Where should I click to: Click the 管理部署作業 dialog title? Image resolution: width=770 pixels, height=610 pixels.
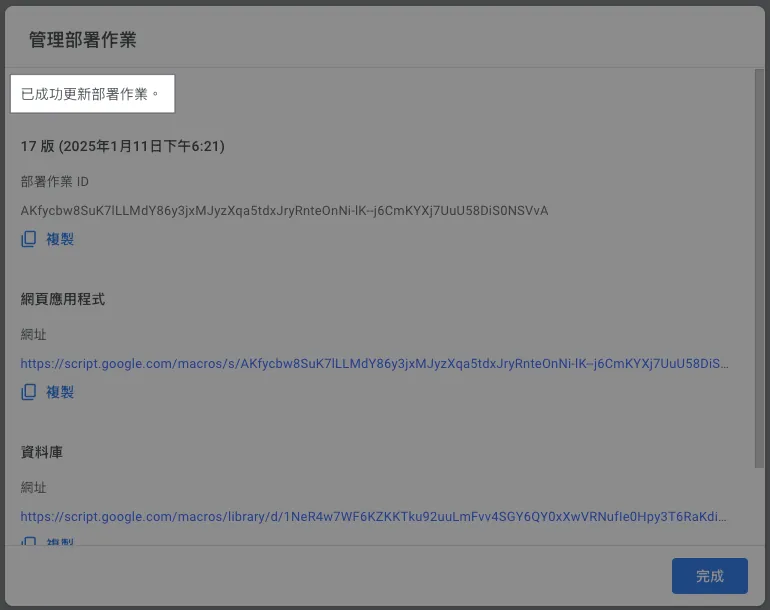click(x=83, y=41)
